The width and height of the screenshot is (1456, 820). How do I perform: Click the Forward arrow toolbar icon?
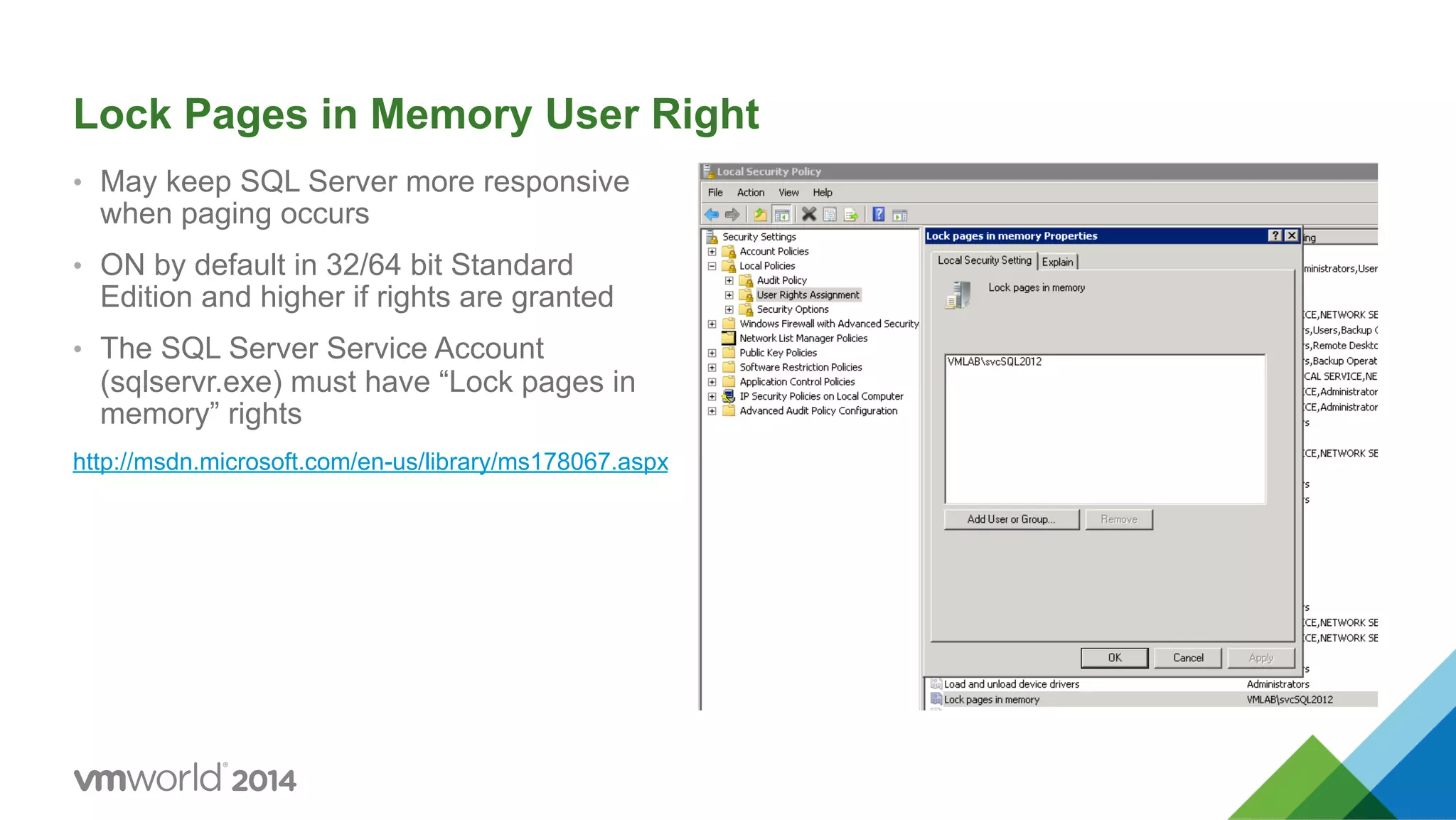732,214
